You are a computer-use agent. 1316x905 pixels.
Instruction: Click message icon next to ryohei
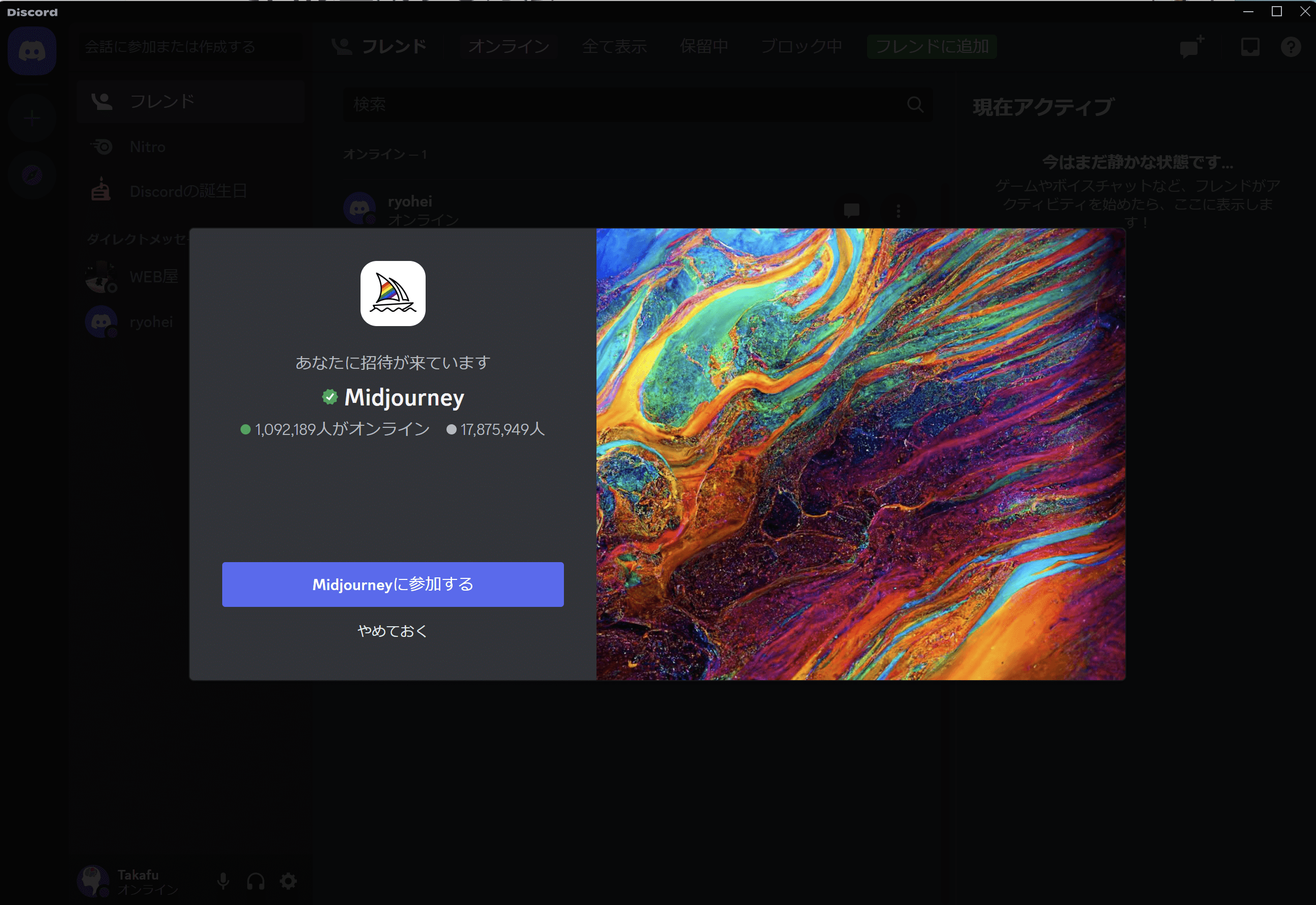click(851, 211)
